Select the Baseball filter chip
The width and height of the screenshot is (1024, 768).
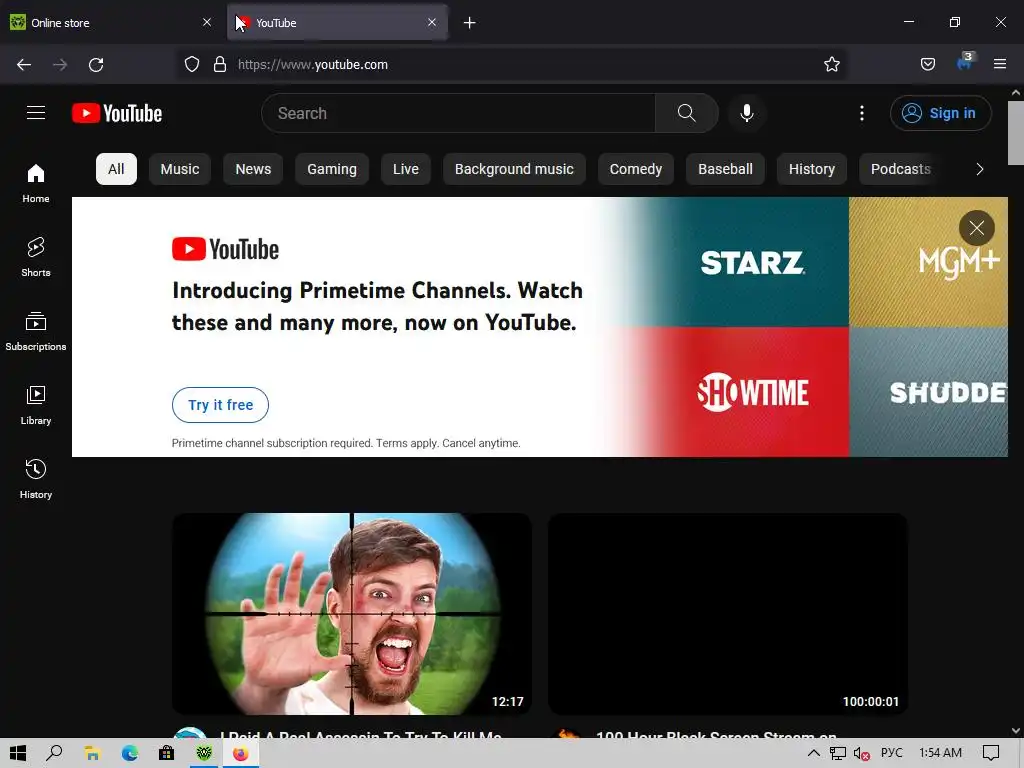pos(725,169)
